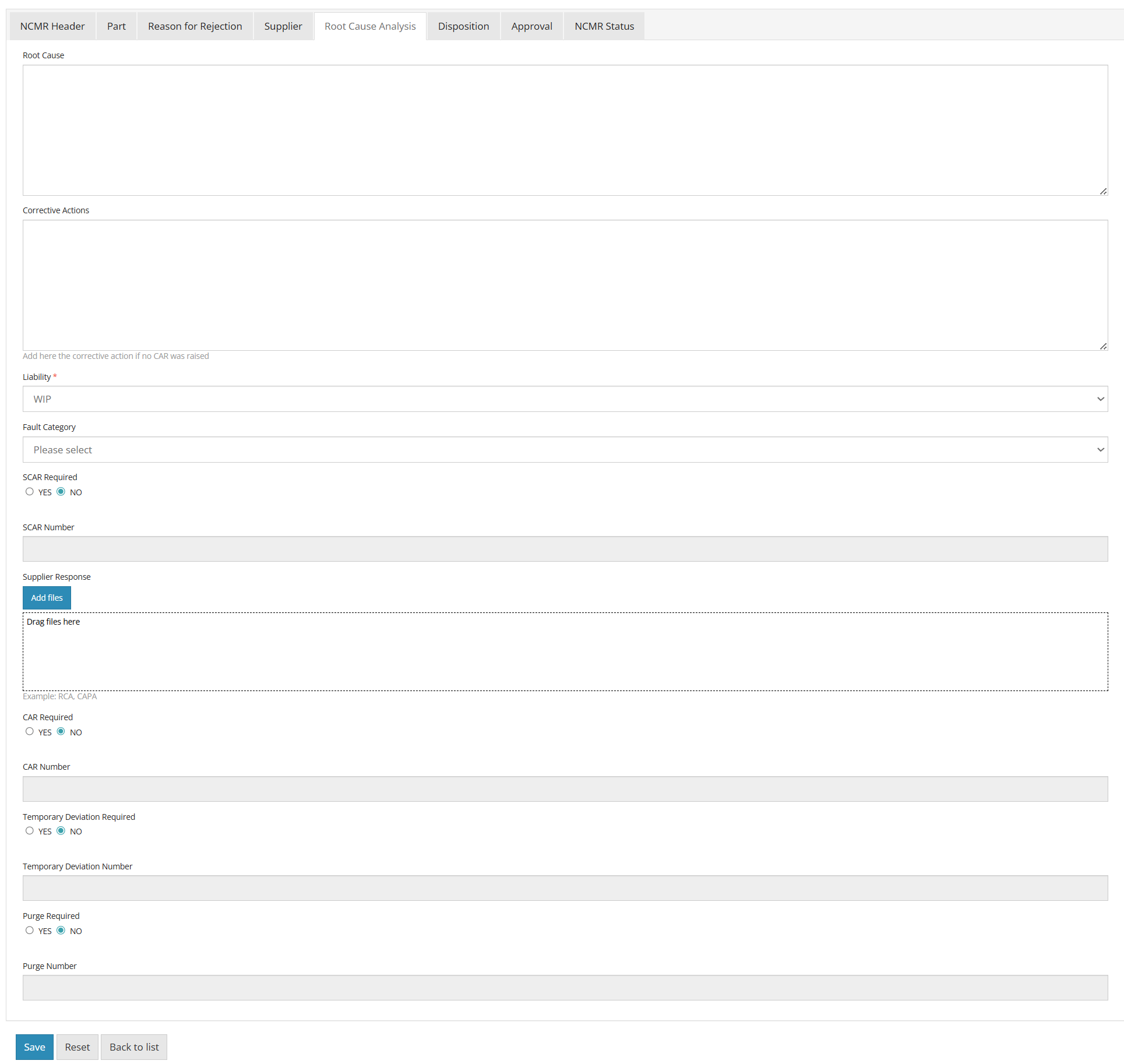Image resolution: width=1124 pixels, height=1064 pixels.
Task: Select YES for CAR Required
Action: point(30,731)
